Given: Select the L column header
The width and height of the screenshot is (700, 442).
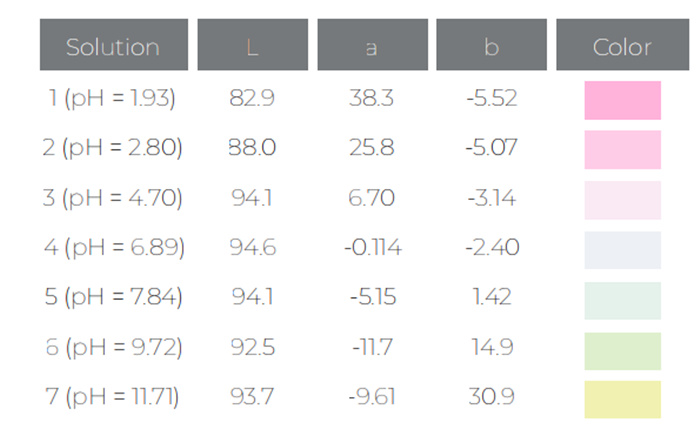Looking at the screenshot, I should (x=252, y=46).
